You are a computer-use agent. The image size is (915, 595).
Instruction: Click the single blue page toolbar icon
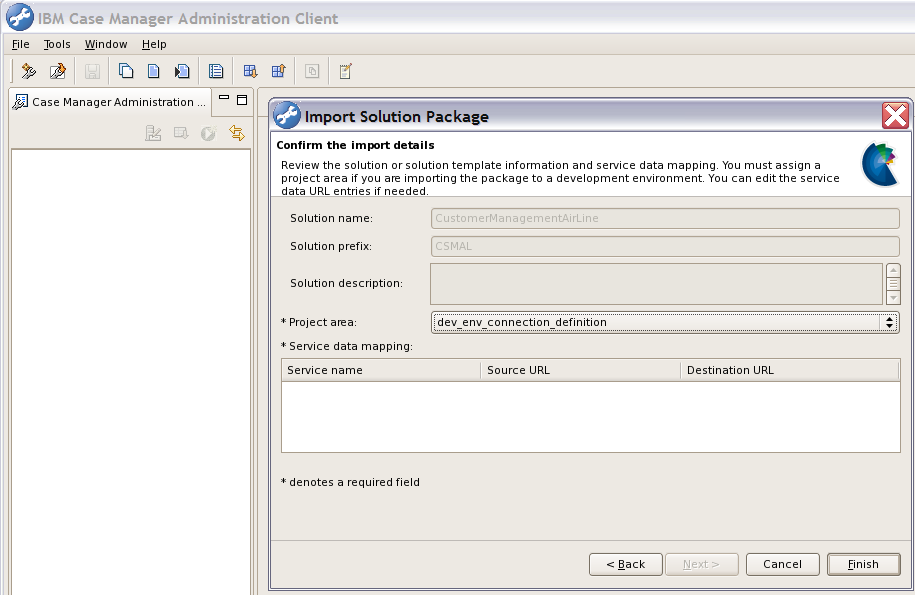(x=153, y=71)
